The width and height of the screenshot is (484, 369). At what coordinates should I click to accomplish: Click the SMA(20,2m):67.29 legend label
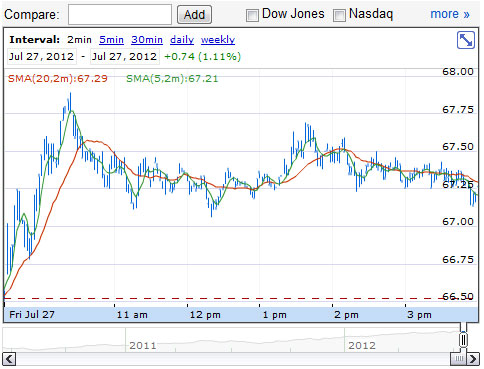point(58,79)
